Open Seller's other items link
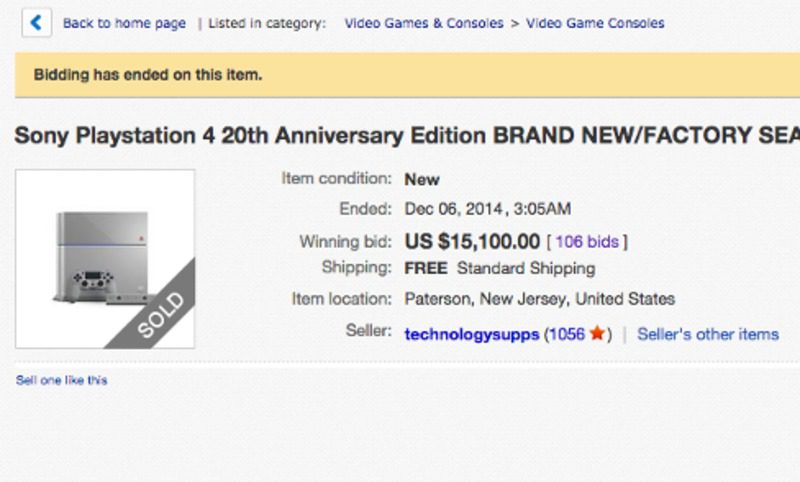The width and height of the screenshot is (800, 482). point(706,334)
